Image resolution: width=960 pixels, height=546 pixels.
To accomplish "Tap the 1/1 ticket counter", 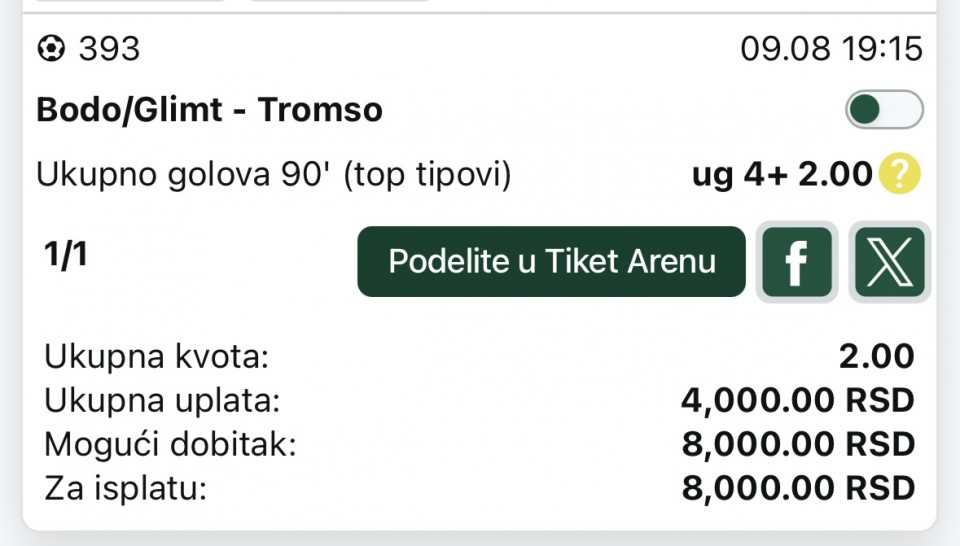I will [x=66, y=254].
